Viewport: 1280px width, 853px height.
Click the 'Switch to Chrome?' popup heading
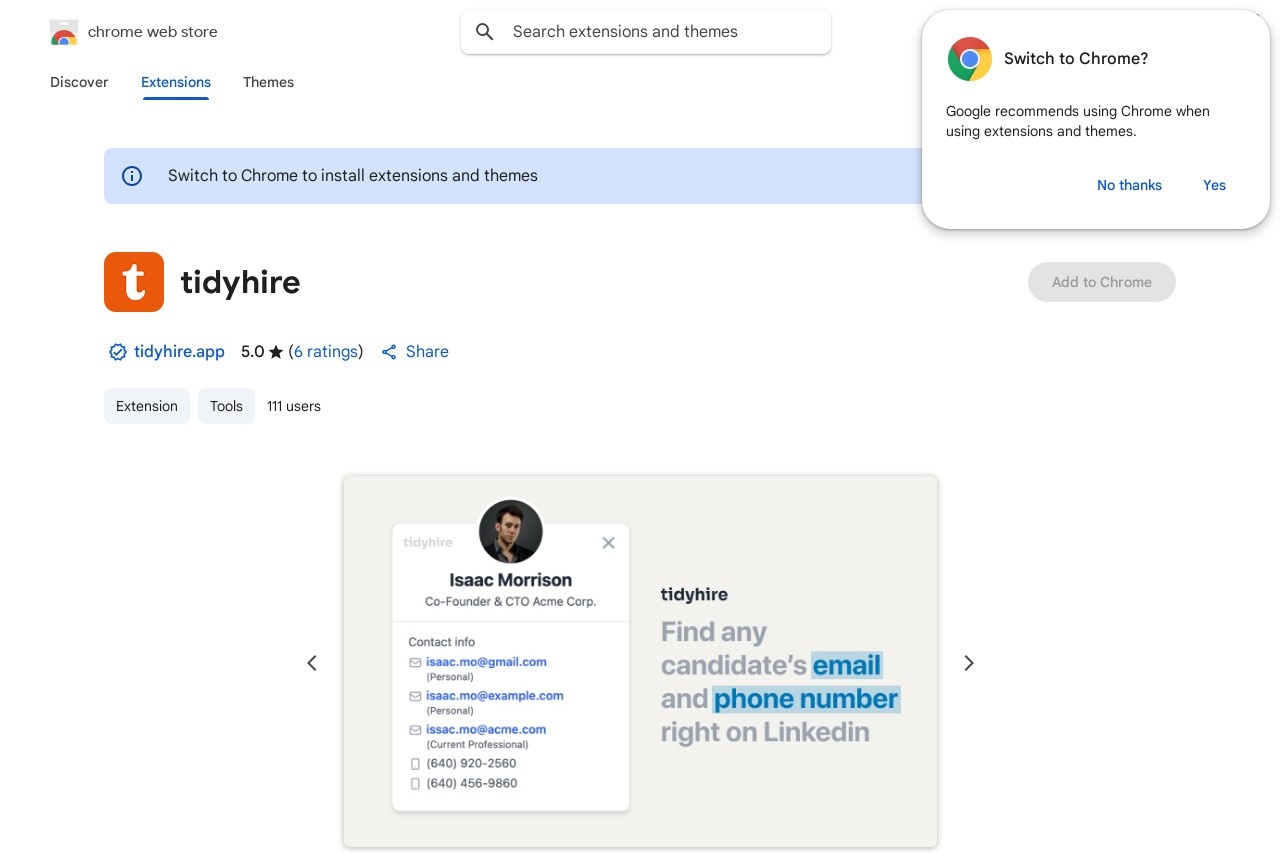pyautogui.click(x=1076, y=59)
